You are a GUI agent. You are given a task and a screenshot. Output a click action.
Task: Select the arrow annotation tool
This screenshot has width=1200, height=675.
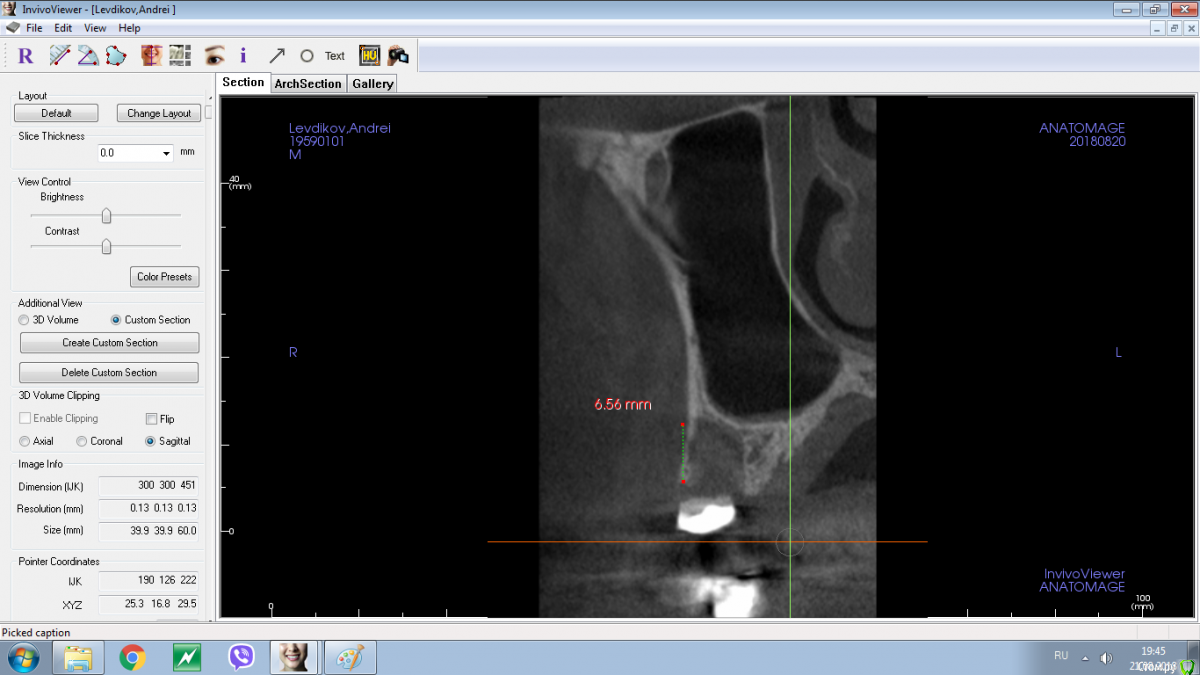point(277,56)
